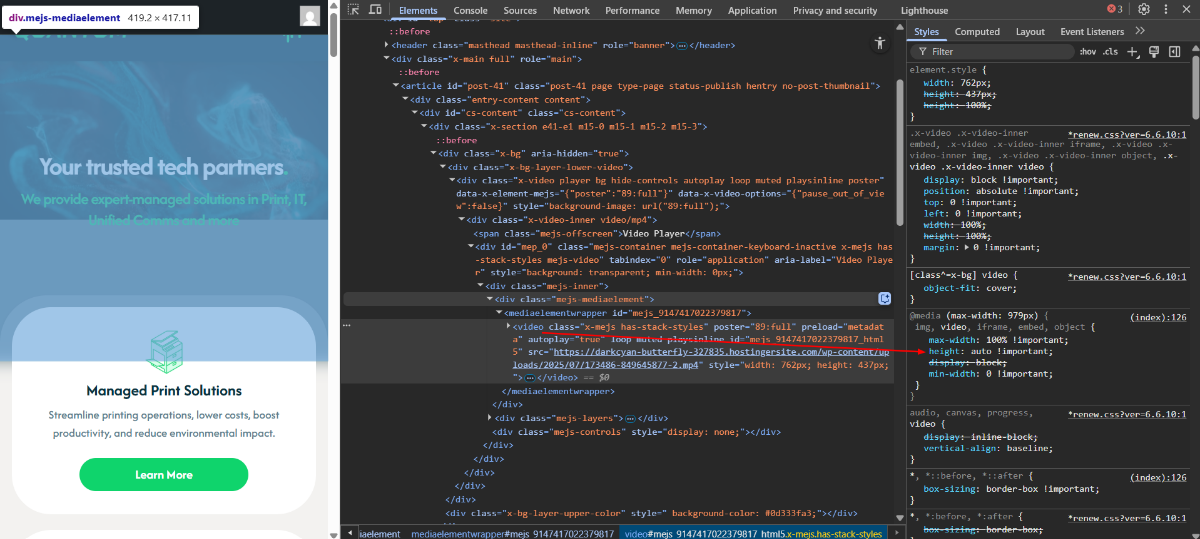Click the ellipsis badge in the header element
The height and width of the screenshot is (539, 1200).
point(682,46)
